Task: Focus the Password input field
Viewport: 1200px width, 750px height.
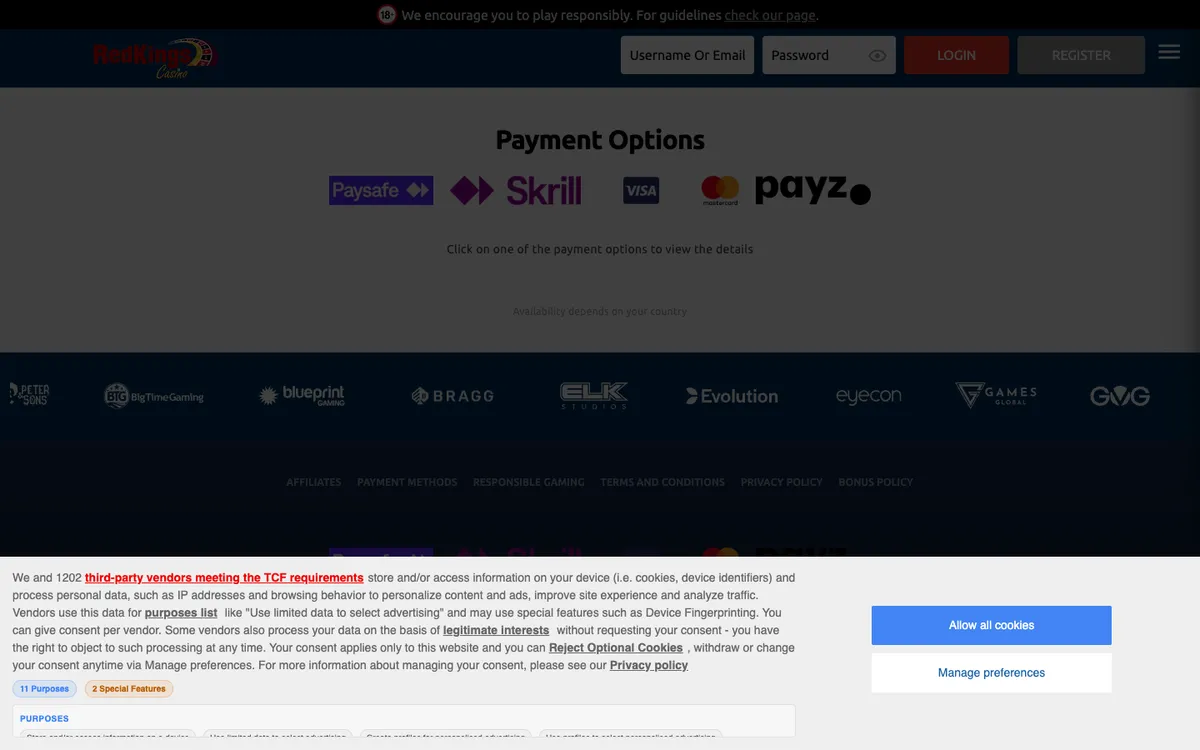Action: click(829, 55)
